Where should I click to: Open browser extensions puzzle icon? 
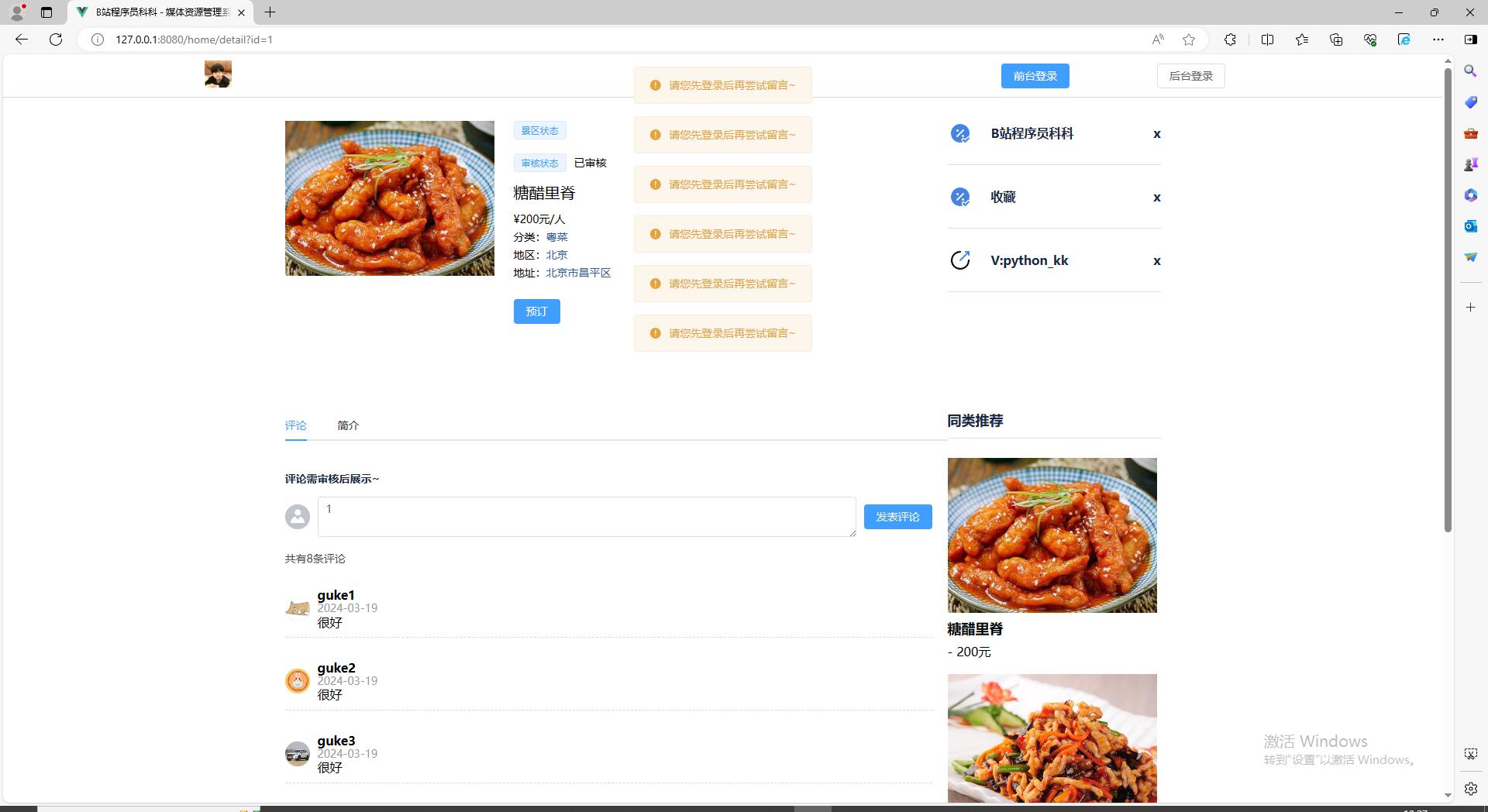[1230, 40]
